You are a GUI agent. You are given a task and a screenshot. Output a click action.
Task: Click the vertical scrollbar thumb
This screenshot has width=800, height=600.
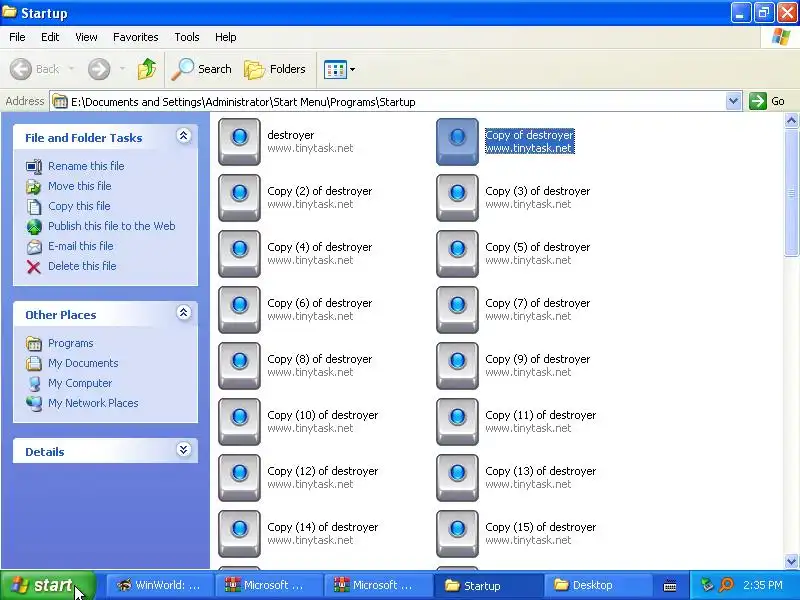[x=791, y=192]
